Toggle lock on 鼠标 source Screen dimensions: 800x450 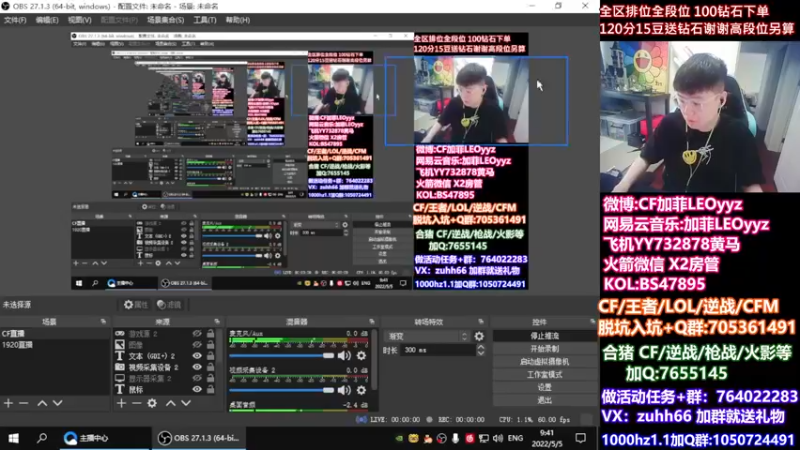210,389
